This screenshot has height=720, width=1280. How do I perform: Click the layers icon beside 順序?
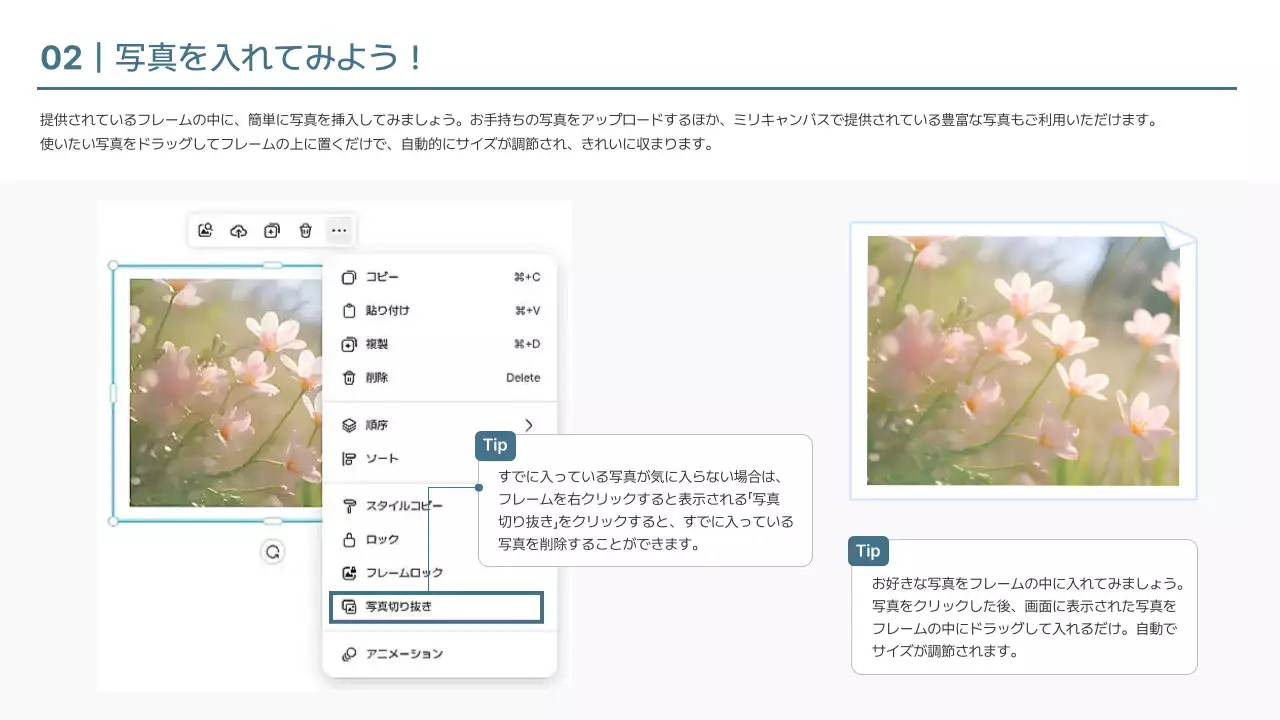tap(348, 424)
